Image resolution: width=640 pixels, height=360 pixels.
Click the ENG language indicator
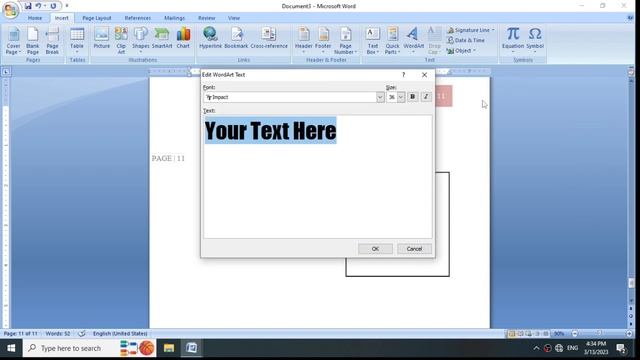tap(572, 348)
